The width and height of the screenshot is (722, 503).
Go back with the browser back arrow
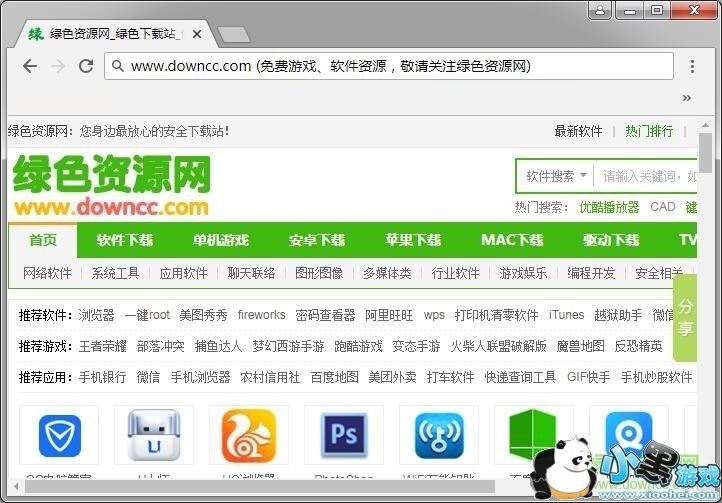(30, 66)
